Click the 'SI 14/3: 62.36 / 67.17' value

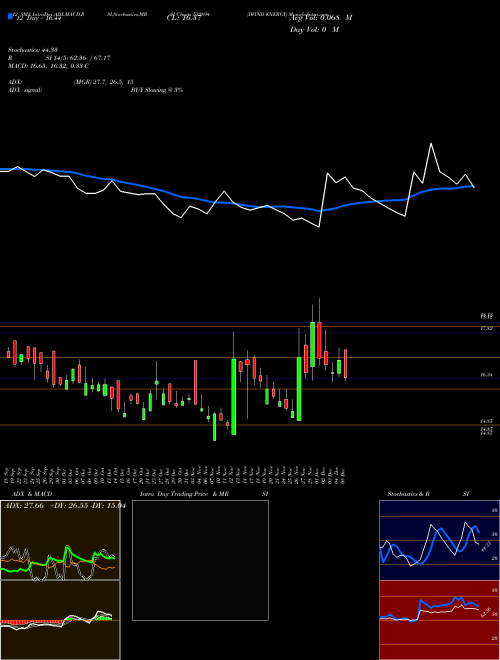[78, 58]
